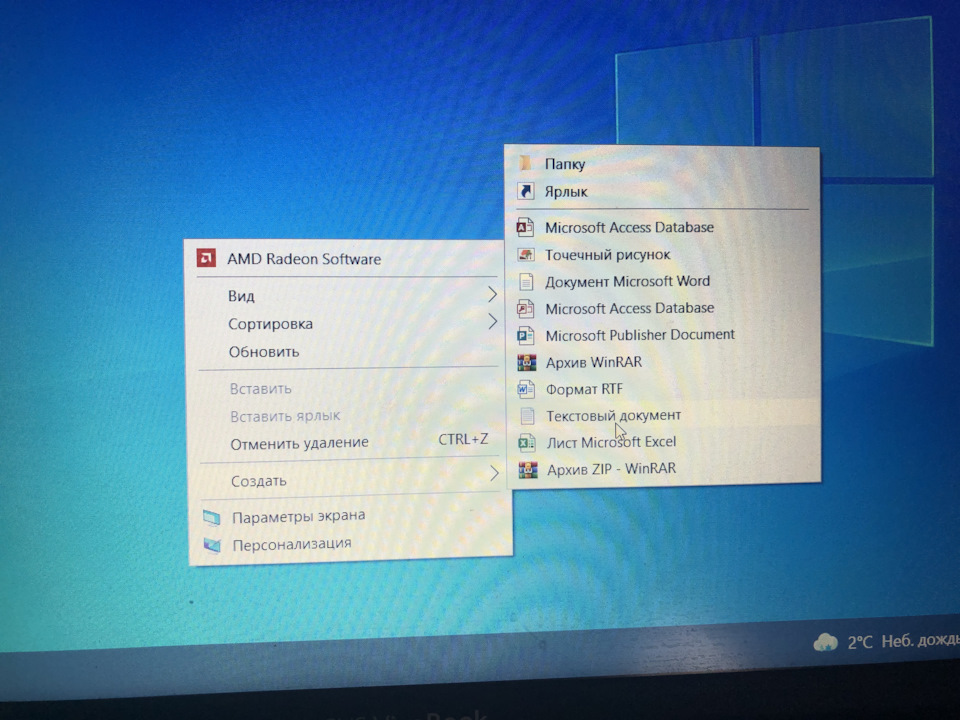Open Параметры экрана display settings

tap(351, 516)
